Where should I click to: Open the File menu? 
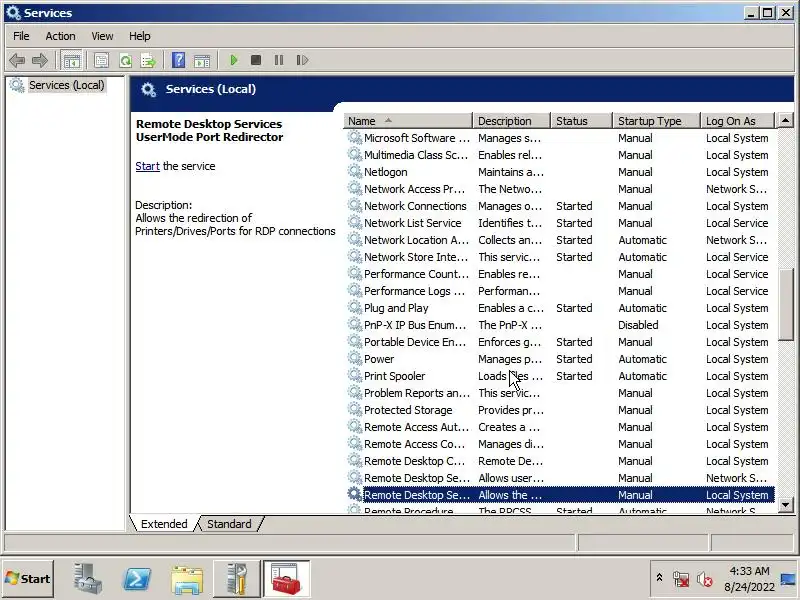pyautogui.click(x=21, y=36)
